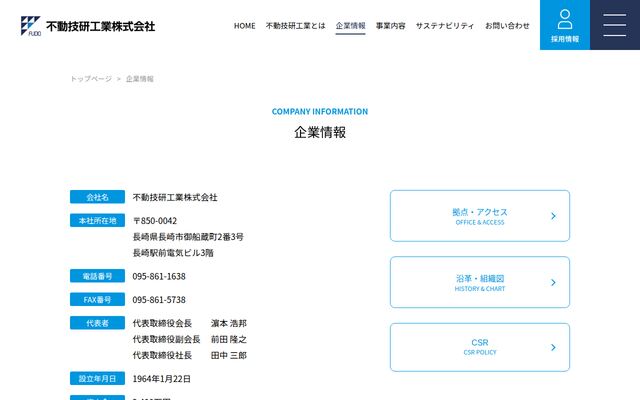Viewport: 640px width, 400px height.
Task: Click the FAX番号 label
Action: pyautogui.click(x=97, y=300)
